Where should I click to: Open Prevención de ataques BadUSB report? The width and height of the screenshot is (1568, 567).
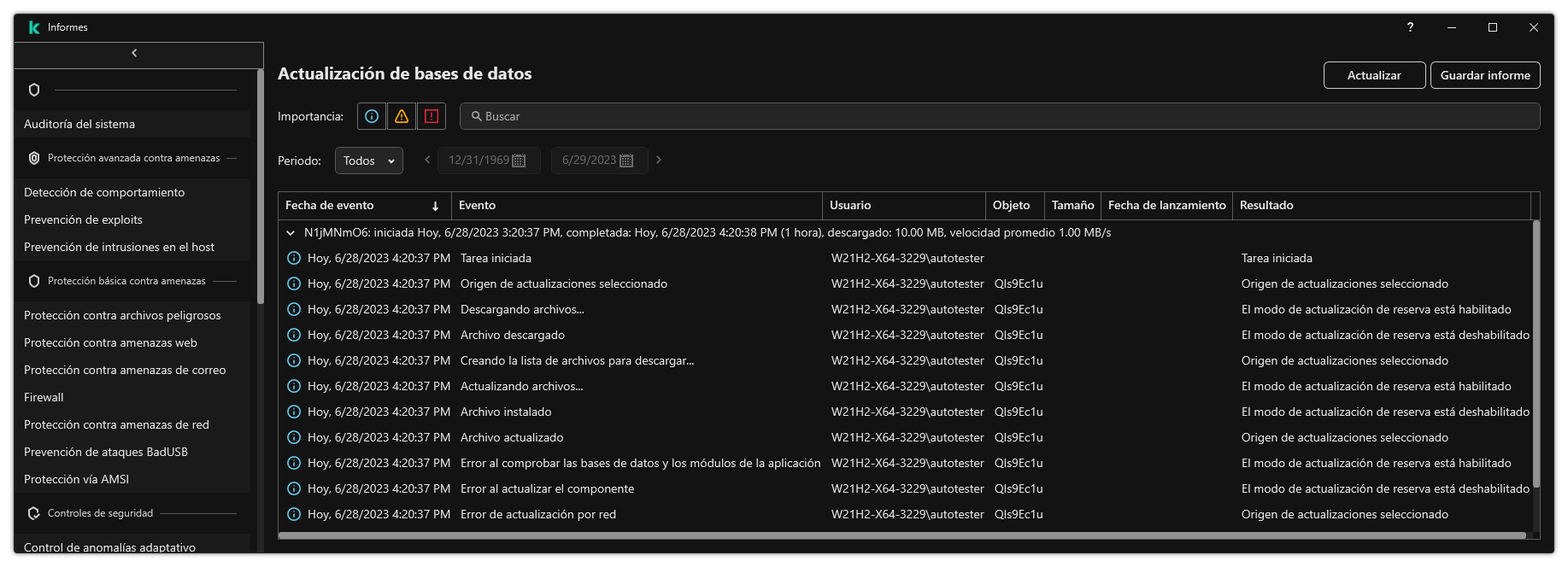click(132, 452)
